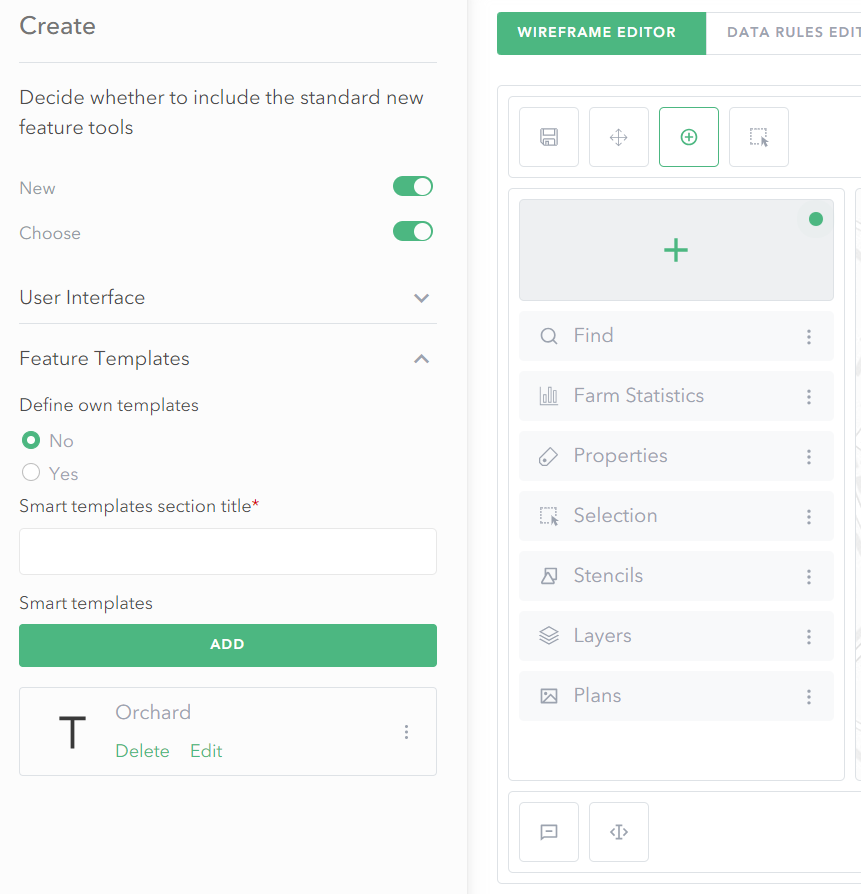Screen dimensions: 861x894
Task: Select the Yes radio button
Action: click(28, 473)
